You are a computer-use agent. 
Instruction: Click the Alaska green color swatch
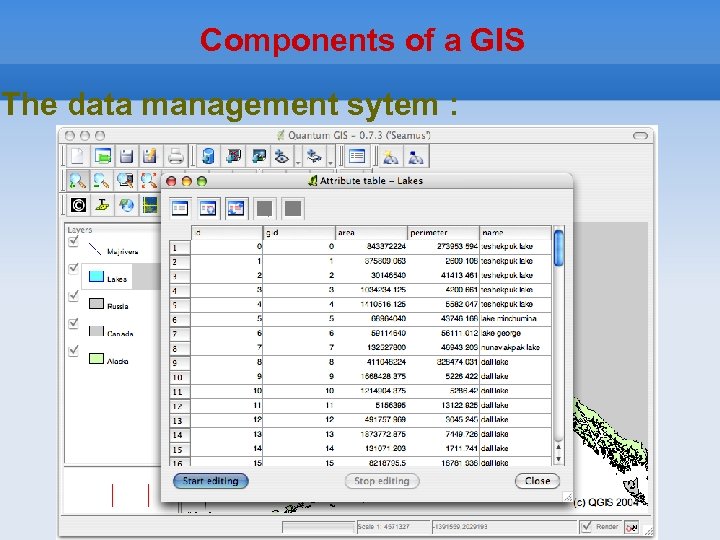(96, 359)
